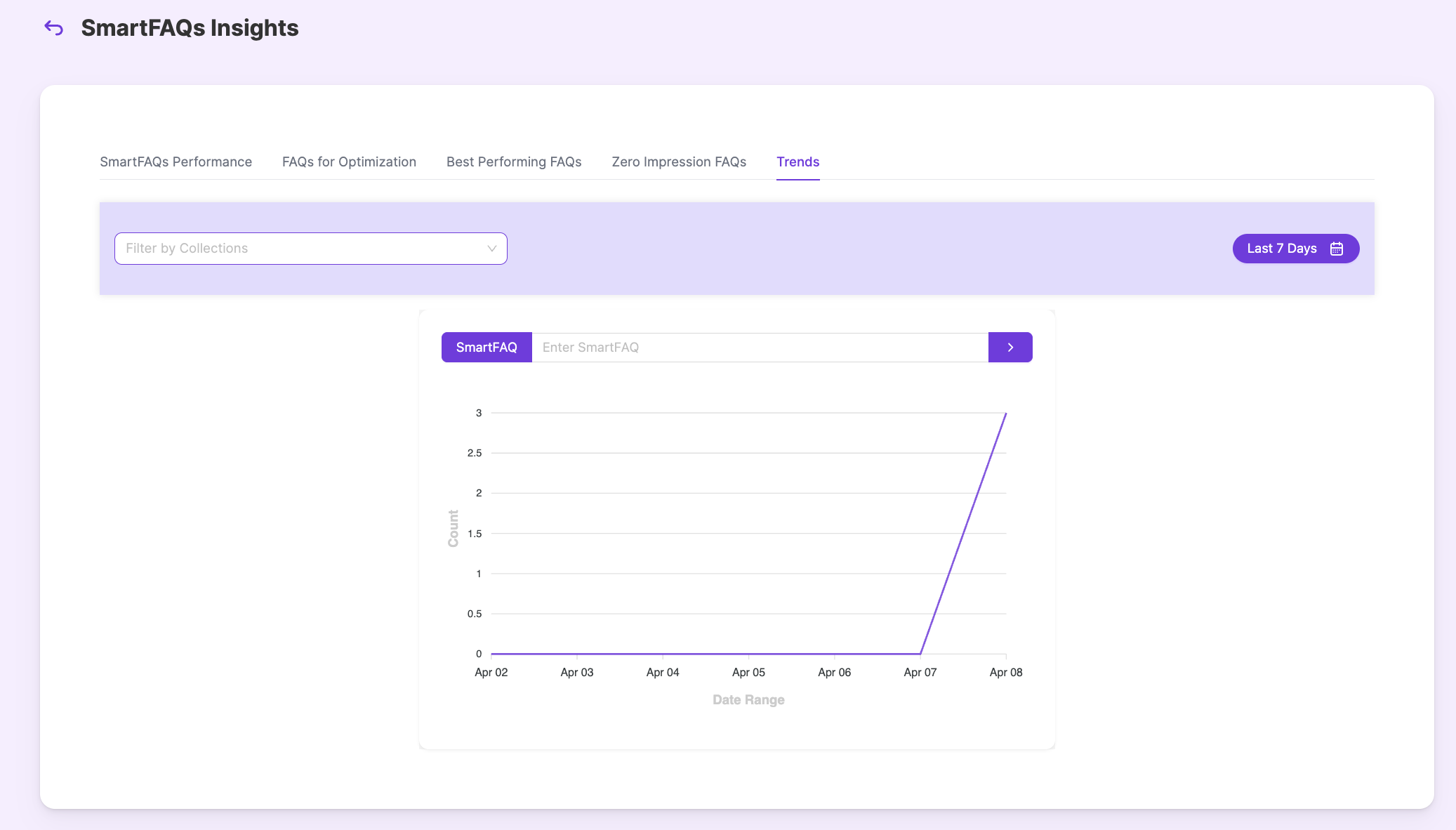
Task: Click the Count y-axis title
Action: coord(454,528)
